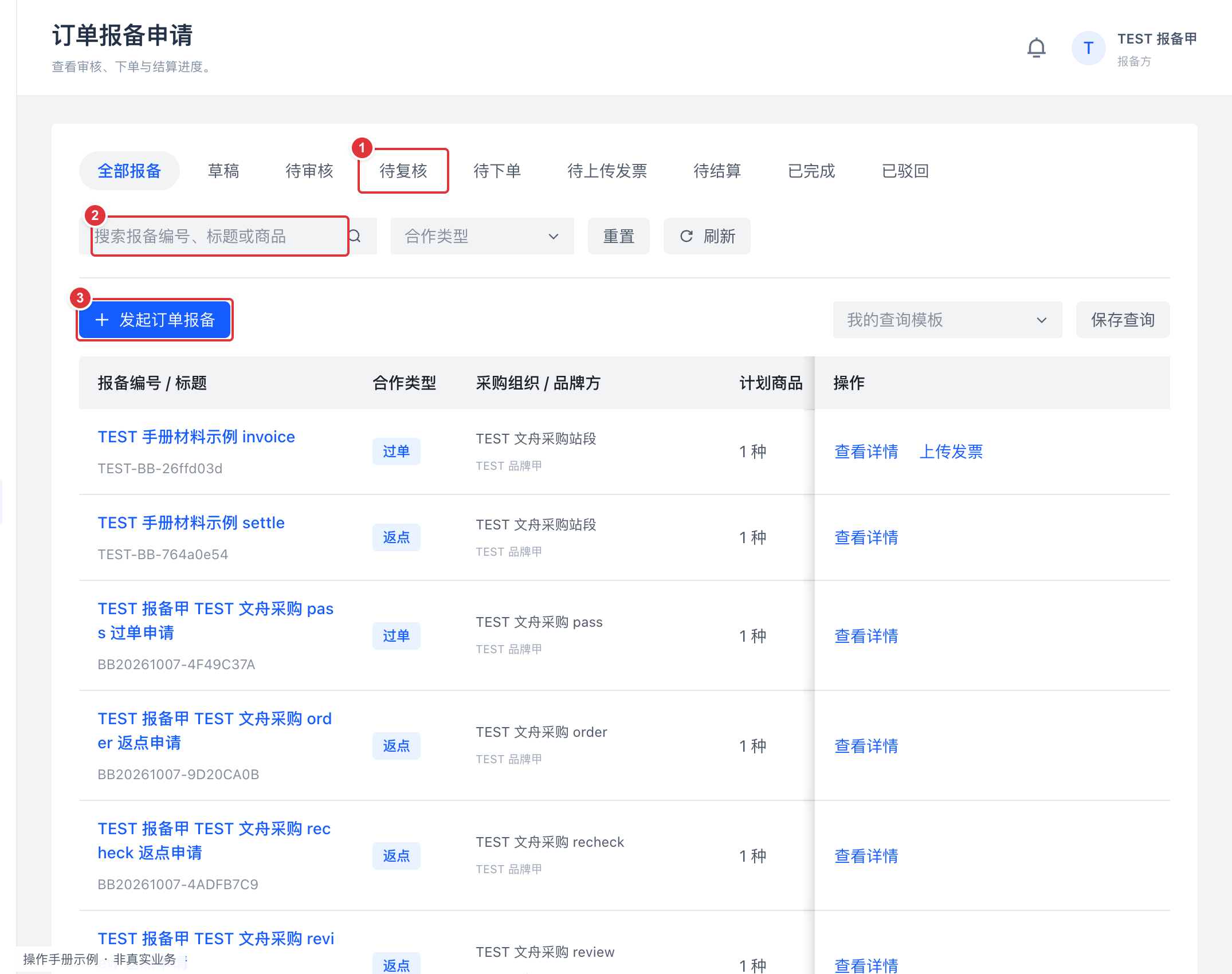This screenshot has width=1232, height=974.
Task: Click 发起订单报备 button
Action: pyautogui.click(x=155, y=320)
